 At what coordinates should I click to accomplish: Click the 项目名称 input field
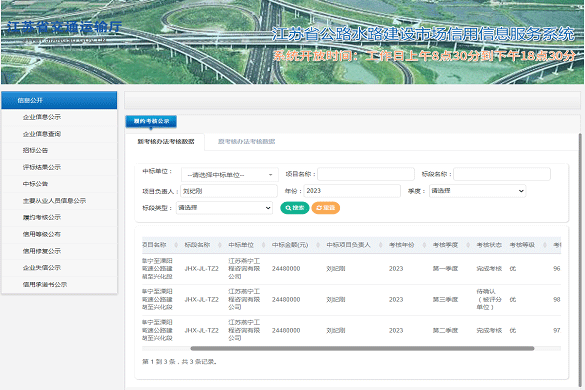click(x=366, y=174)
